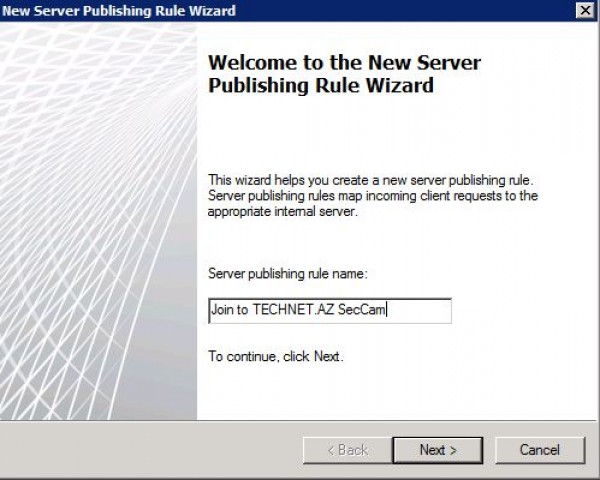Click the decorative grid graphic on the left
600x480 pixels.
(98, 220)
